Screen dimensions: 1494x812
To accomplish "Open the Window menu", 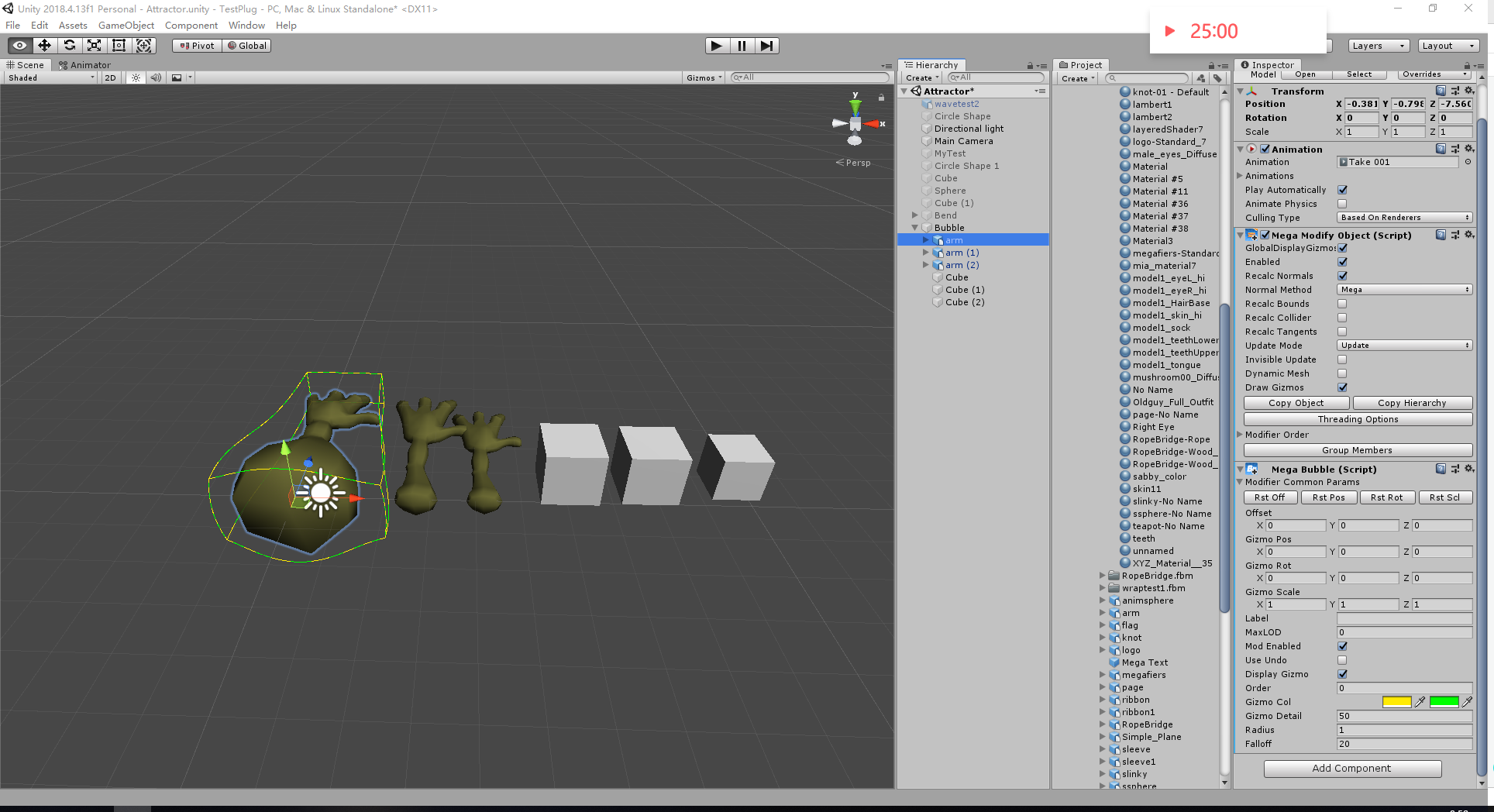I will pyautogui.click(x=246, y=25).
